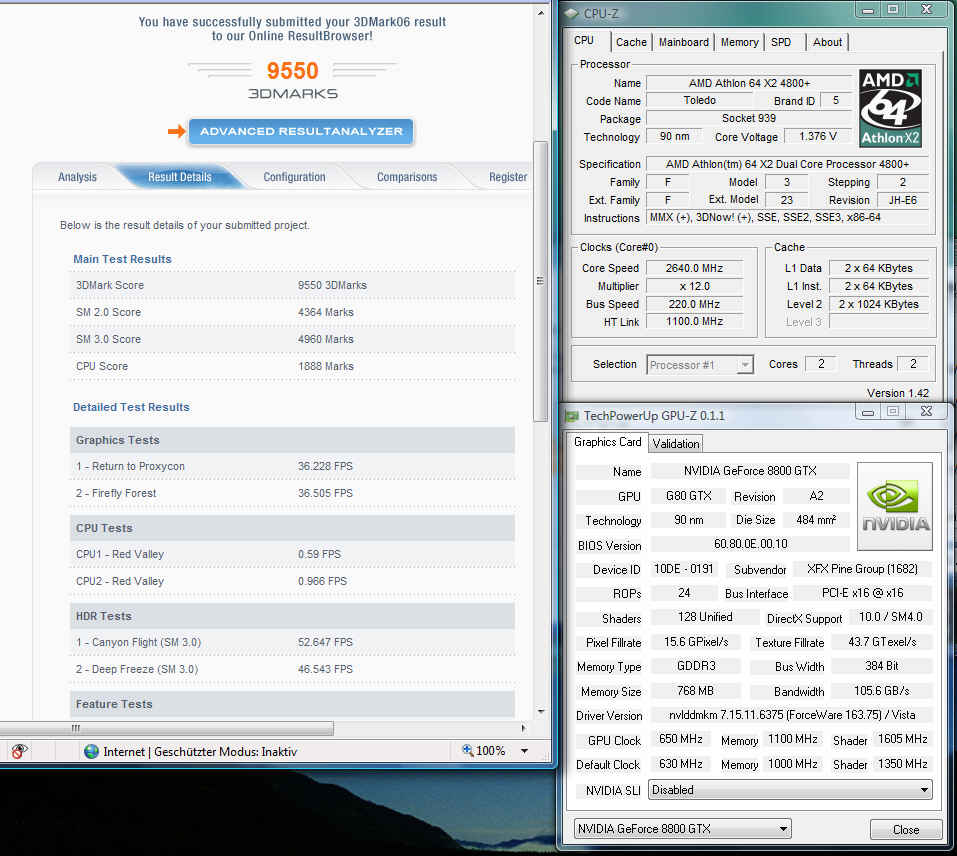Click the Canyon Flight (SM 3.0) row
Image resolution: width=957 pixels, height=856 pixels.
click(x=292, y=642)
